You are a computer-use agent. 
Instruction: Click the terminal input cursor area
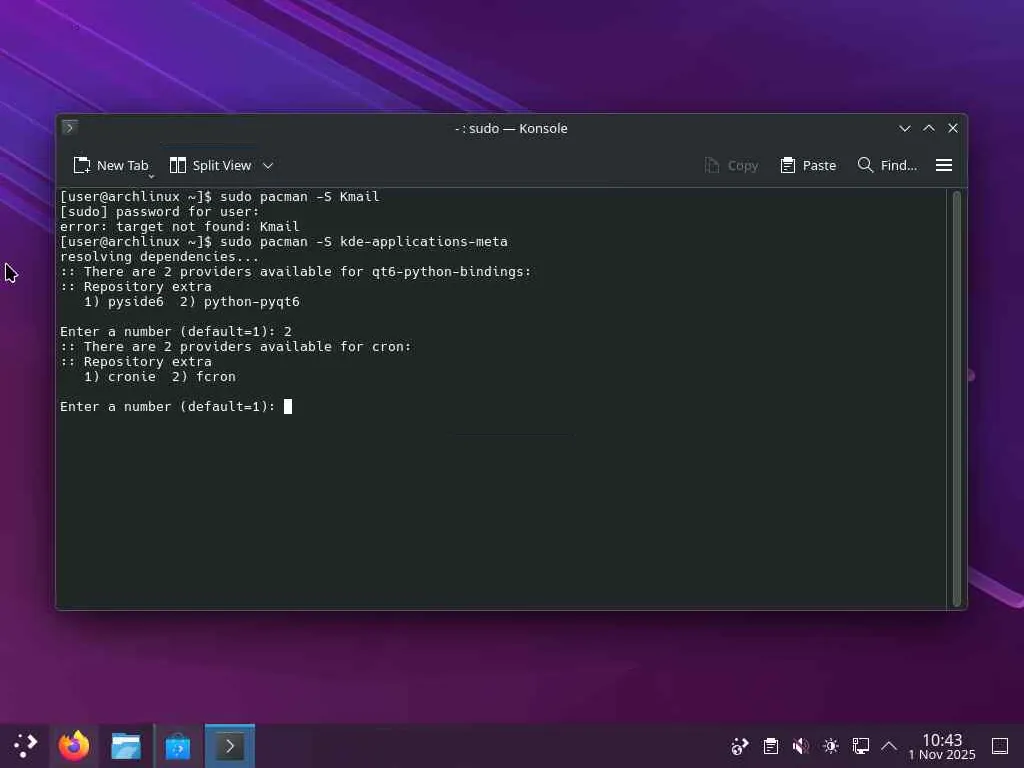[288, 407]
